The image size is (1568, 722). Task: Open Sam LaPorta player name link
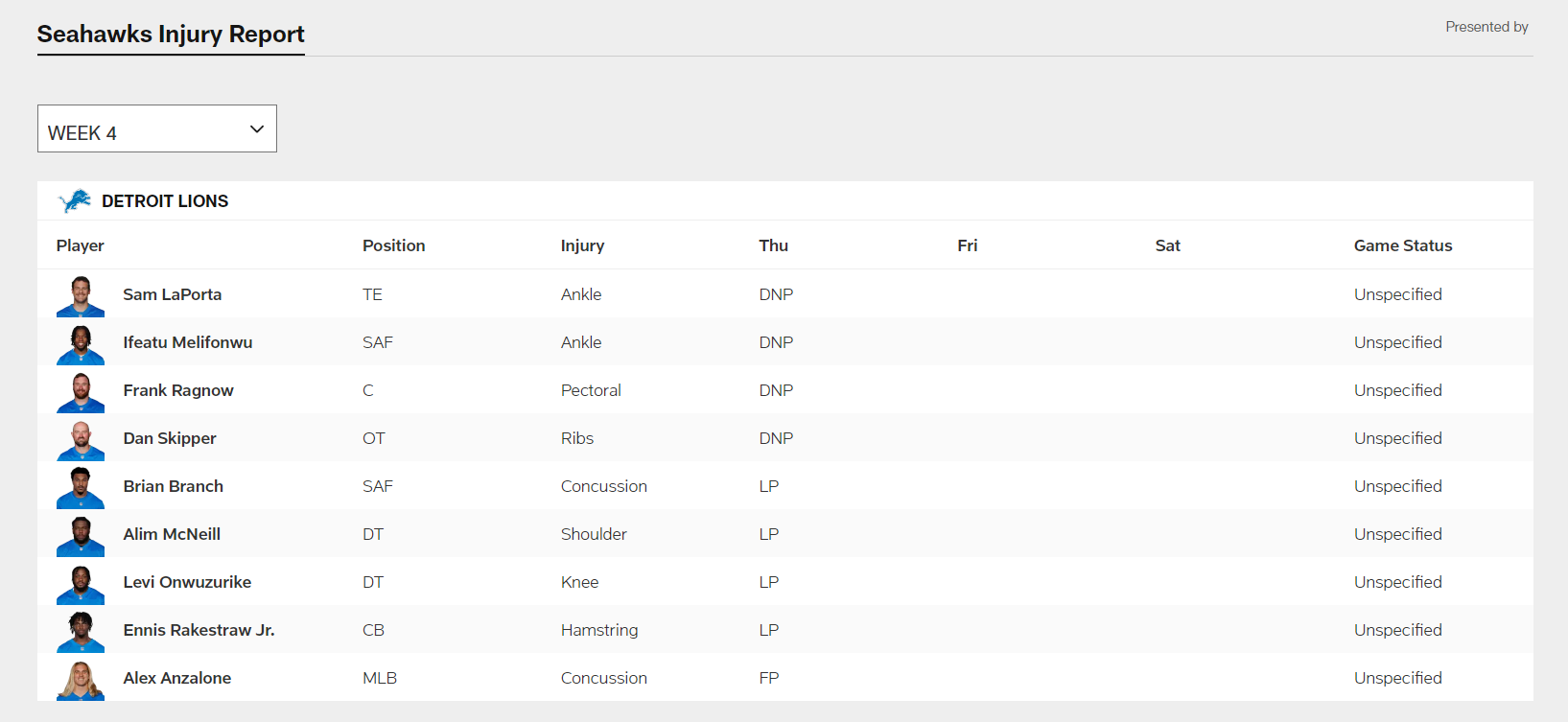172,294
